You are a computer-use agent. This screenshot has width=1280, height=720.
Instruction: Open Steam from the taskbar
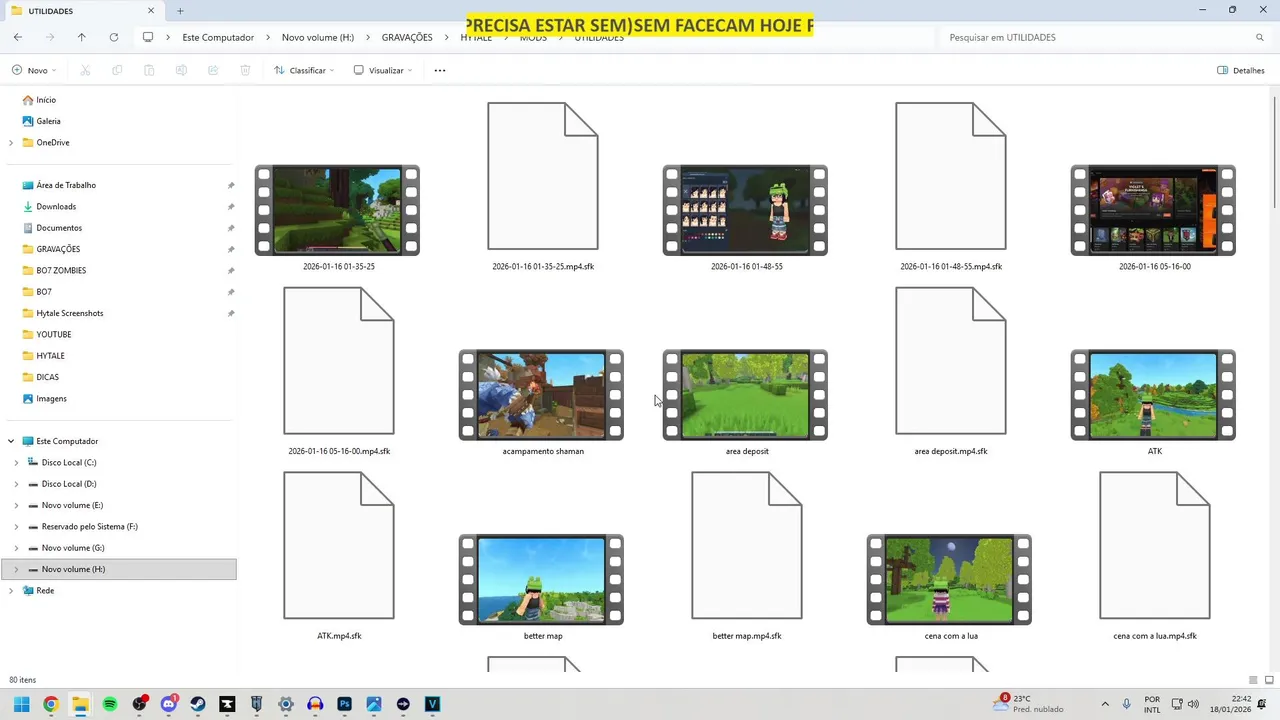[x=198, y=704]
